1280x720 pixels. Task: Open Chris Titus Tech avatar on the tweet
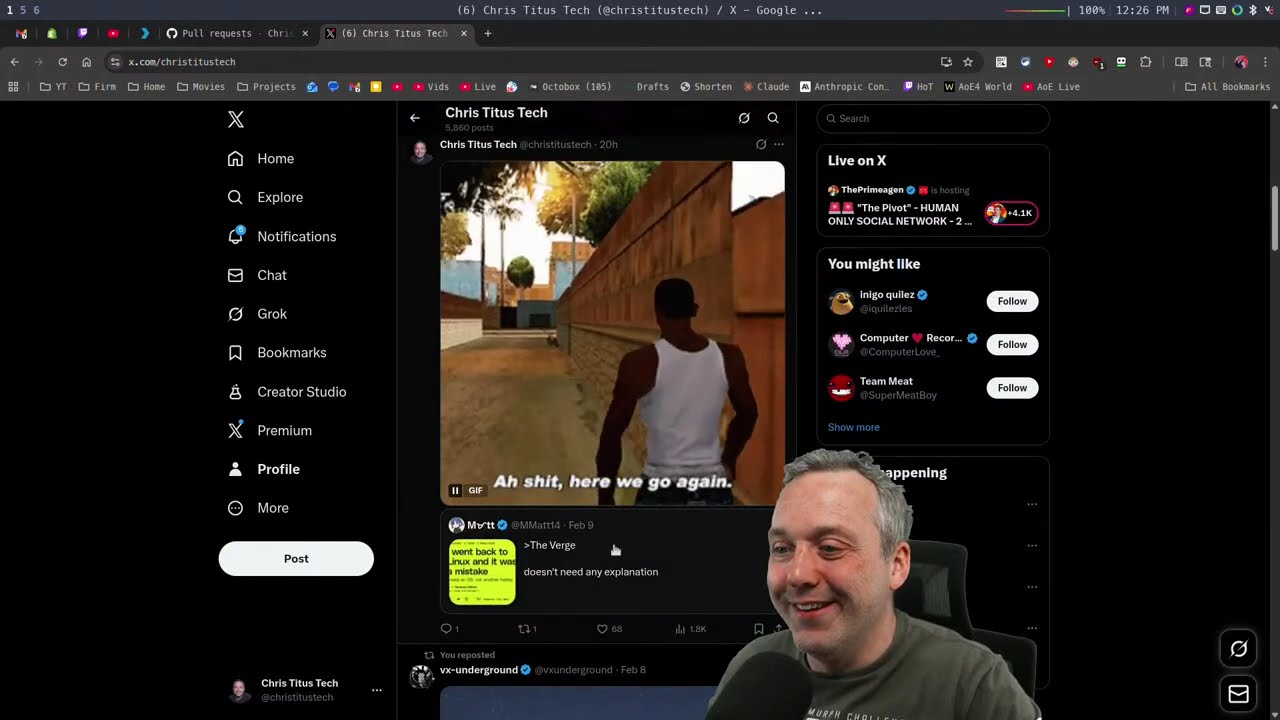[421, 151]
